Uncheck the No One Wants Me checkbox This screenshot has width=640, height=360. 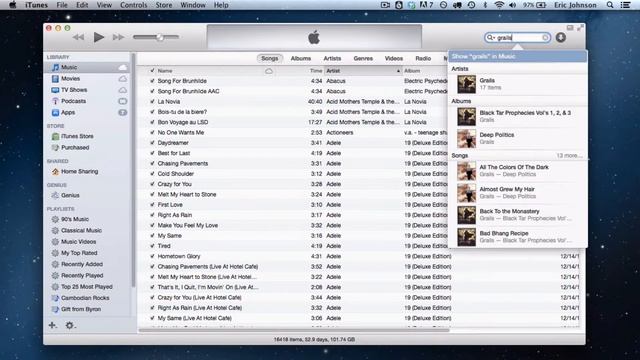[152, 132]
